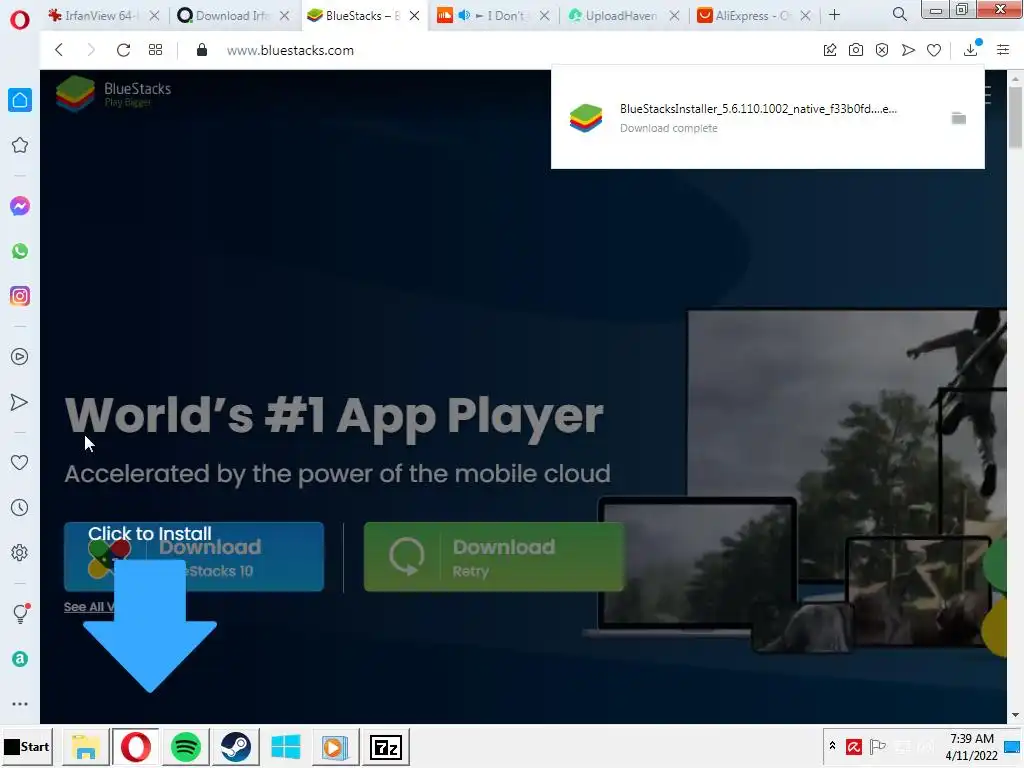The height and width of the screenshot is (768, 1024).
Task: Close the UploadHaven tab
Action: coord(675,15)
